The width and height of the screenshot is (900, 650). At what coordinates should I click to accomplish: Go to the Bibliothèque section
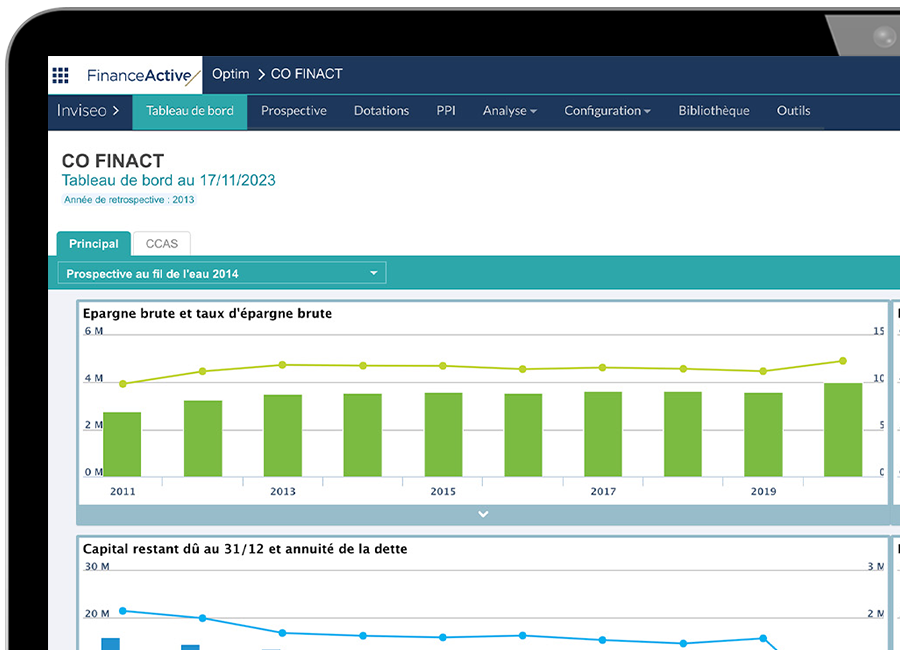click(x=713, y=111)
